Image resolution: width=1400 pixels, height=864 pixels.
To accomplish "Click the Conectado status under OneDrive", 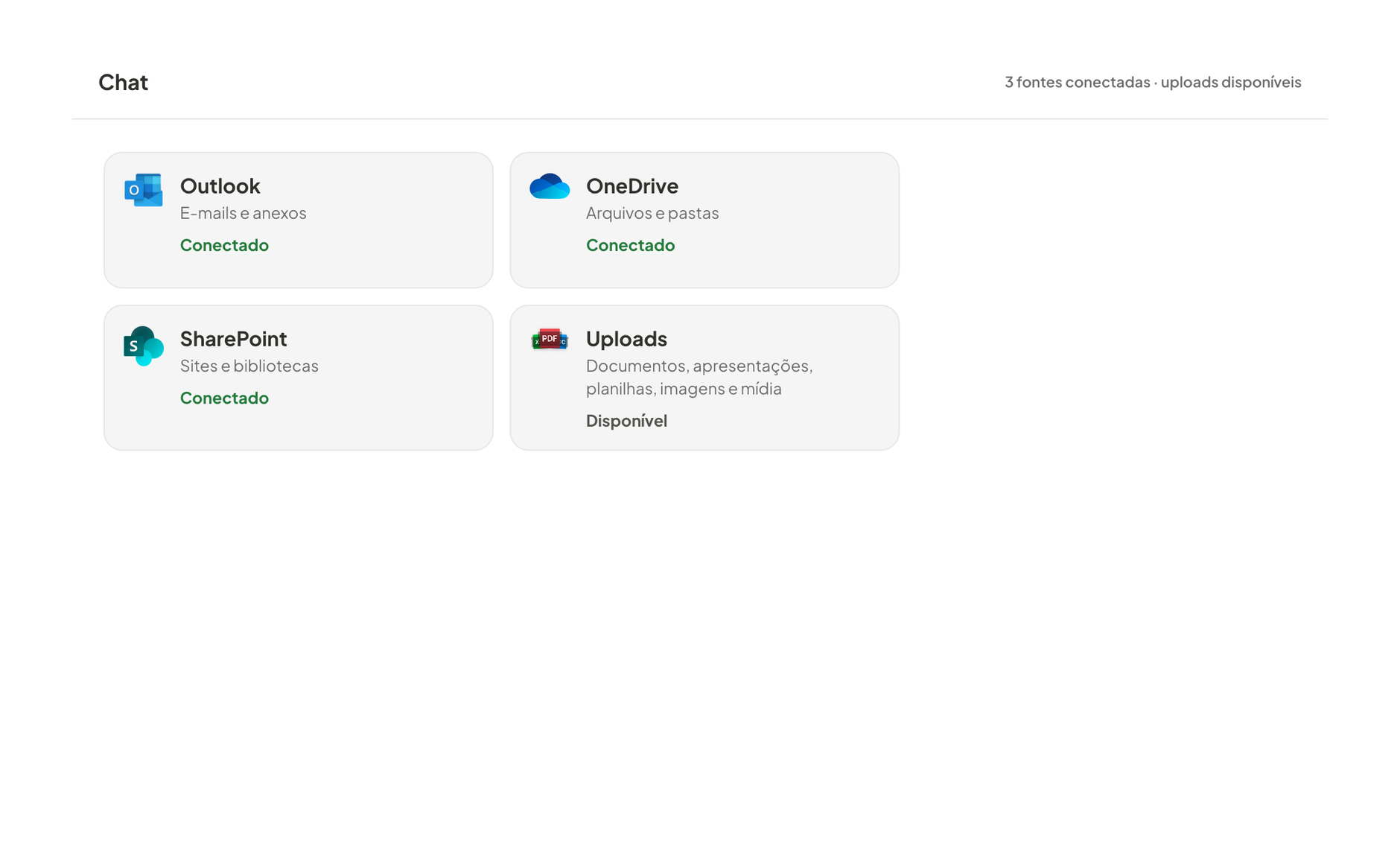I will (630, 245).
